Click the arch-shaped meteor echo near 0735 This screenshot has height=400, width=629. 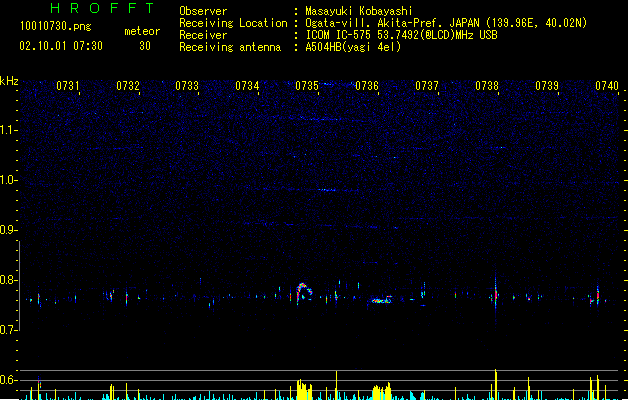click(304, 293)
